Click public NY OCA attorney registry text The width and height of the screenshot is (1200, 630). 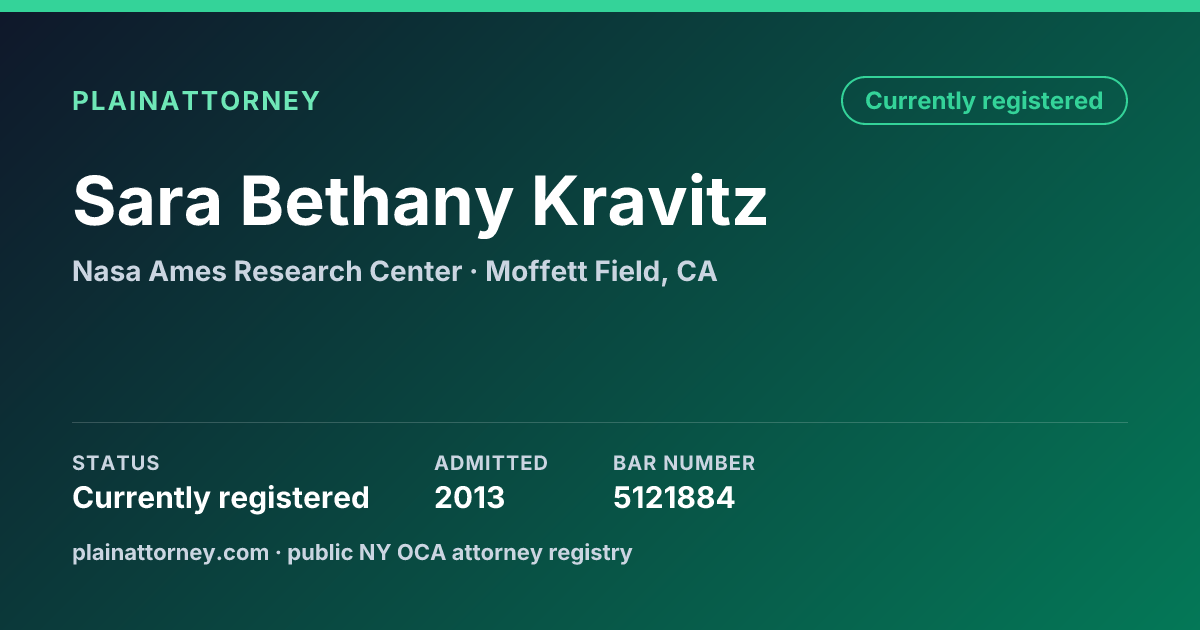(460, 552)
